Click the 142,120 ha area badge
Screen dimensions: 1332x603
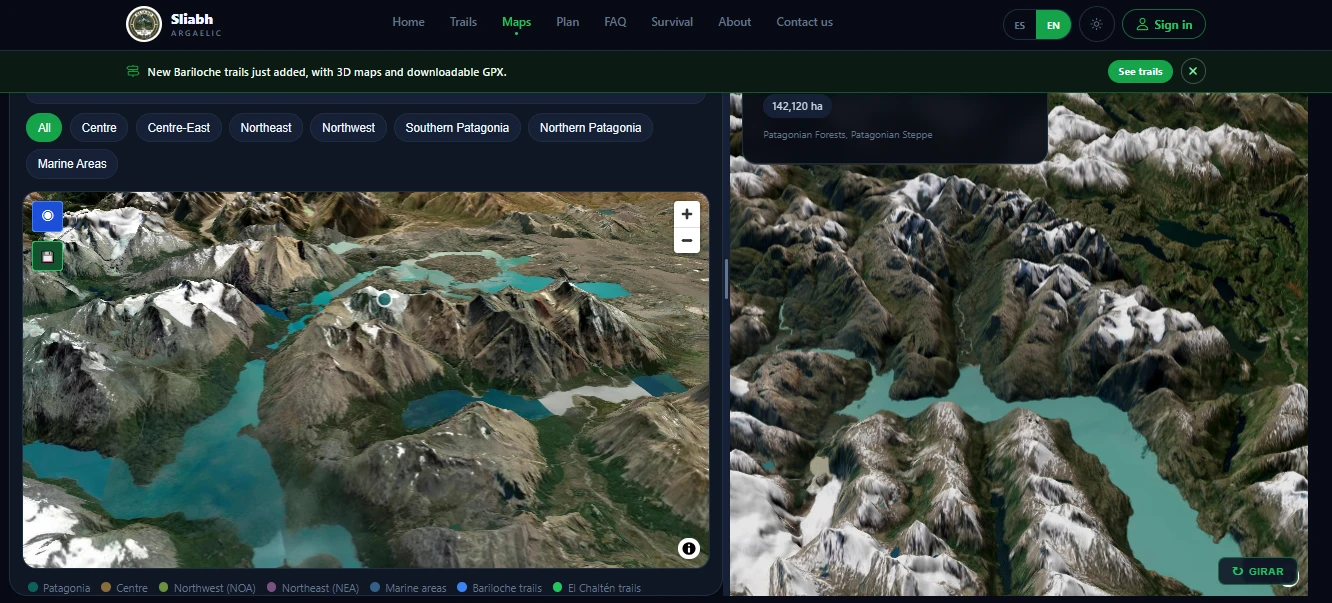point(797,106)
